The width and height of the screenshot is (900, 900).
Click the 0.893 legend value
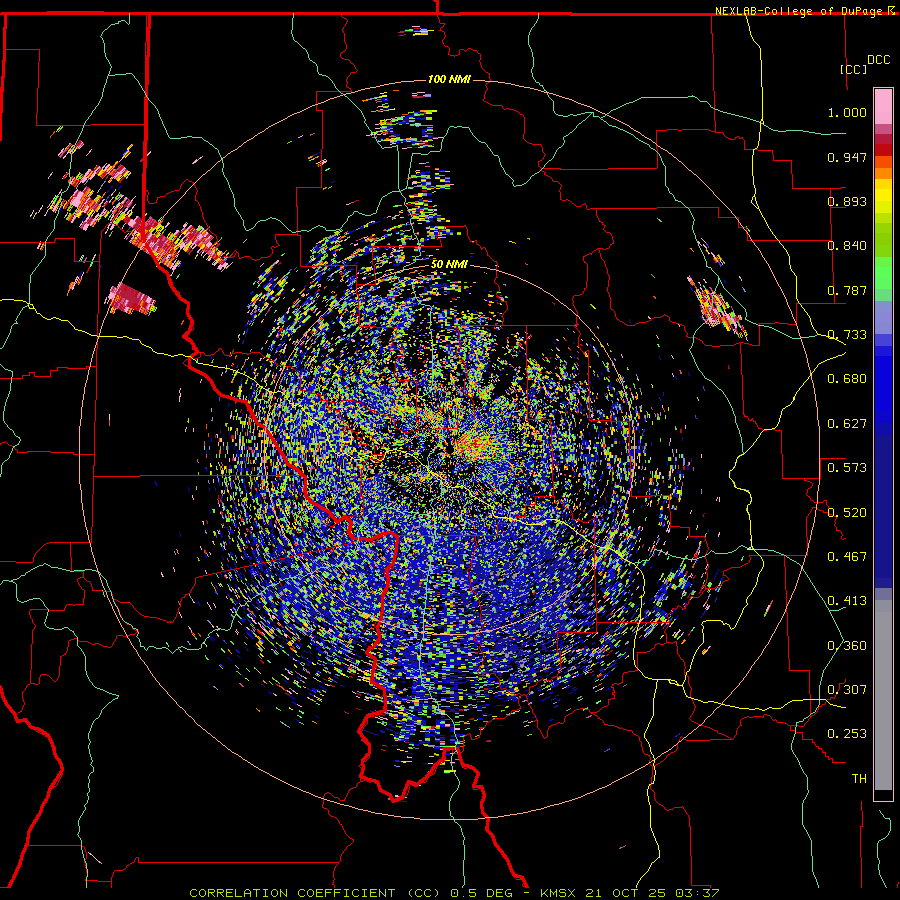(x=847, y=201)
